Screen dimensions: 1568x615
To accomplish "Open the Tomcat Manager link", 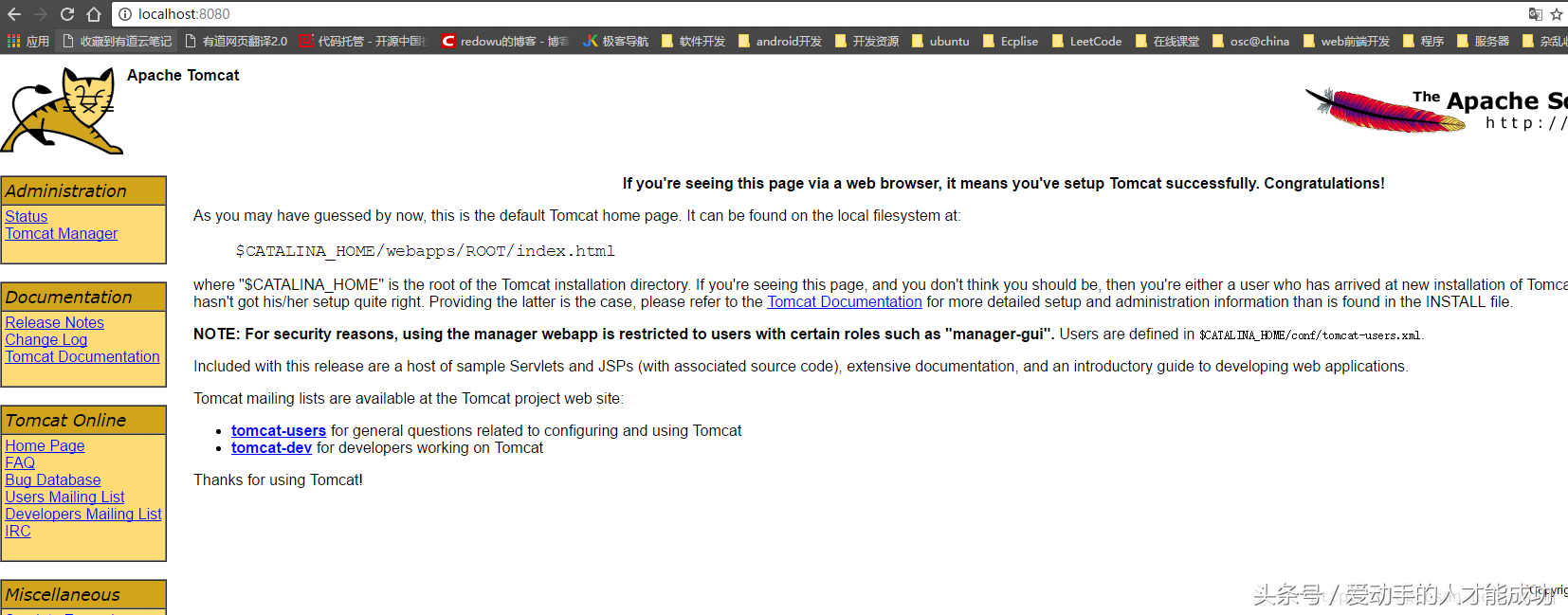I will [x=62, y=234].
